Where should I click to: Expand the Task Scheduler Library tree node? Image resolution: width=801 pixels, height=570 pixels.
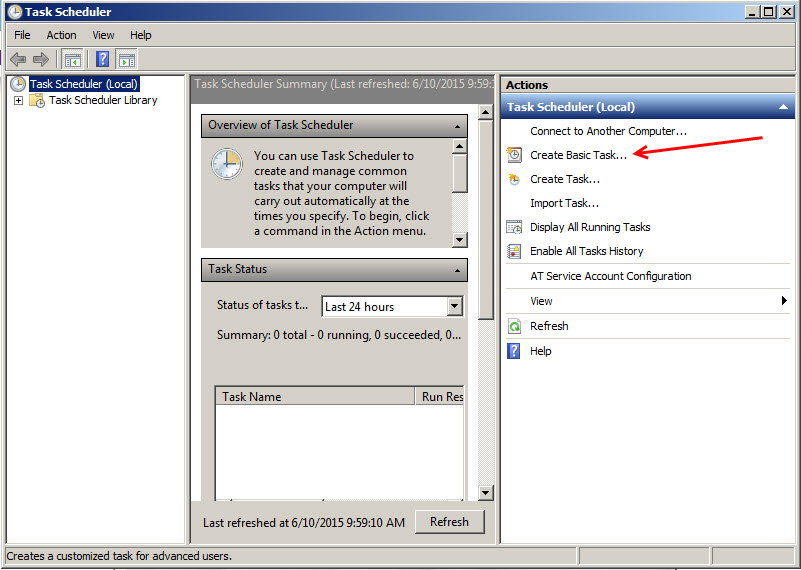coord(18,100)
